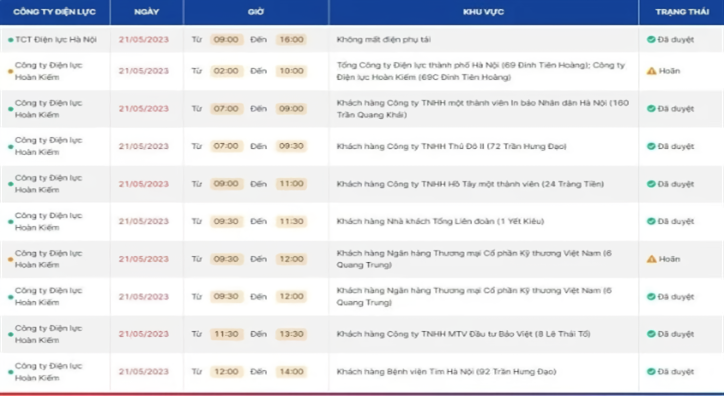The height and width of the screenshot is (396, 724).
Task: Click the orange dot in the 02:00–10:00 Hoàn Kiếm row
Action: coord(11,72)
